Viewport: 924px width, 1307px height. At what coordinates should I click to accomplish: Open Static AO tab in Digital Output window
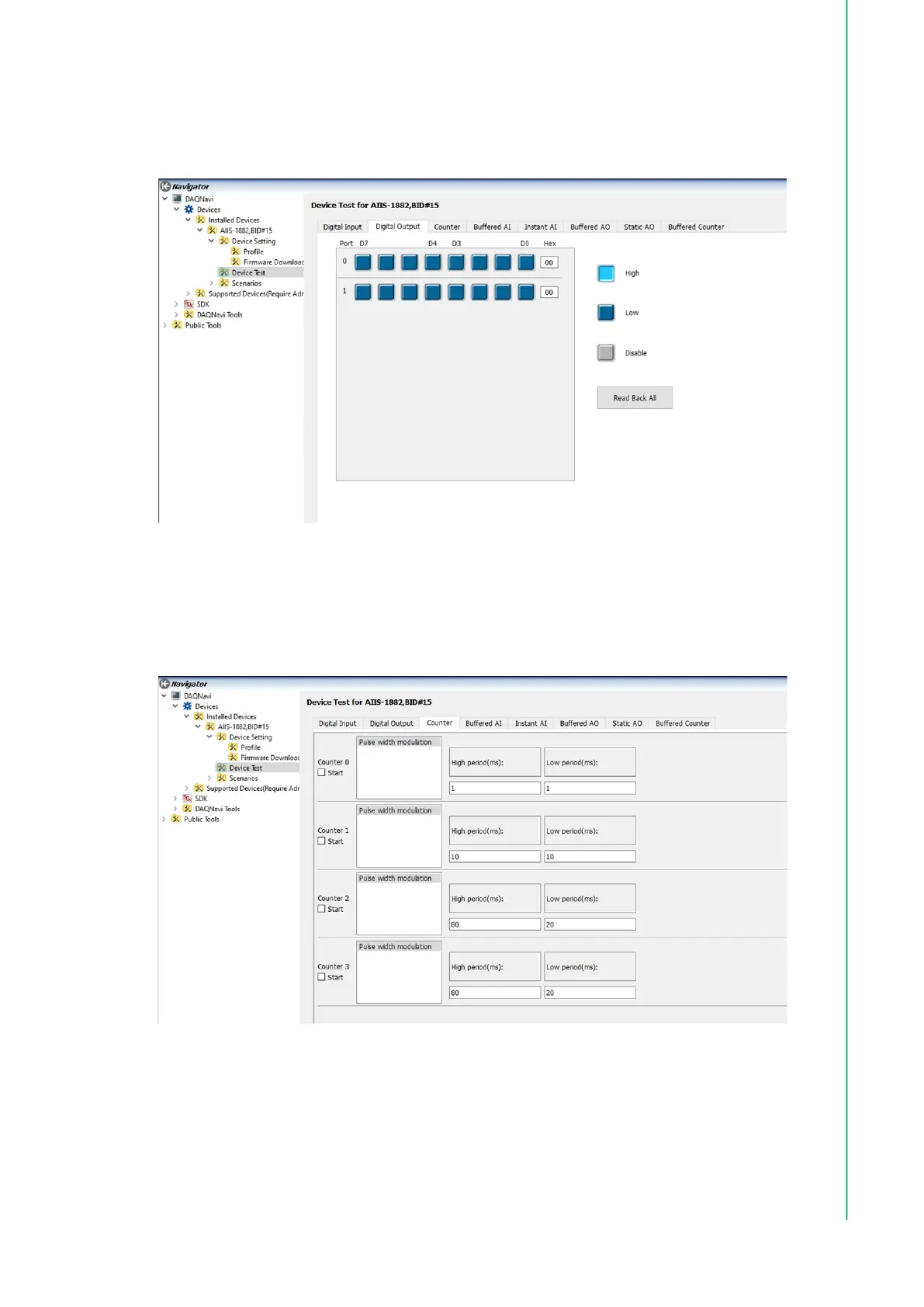coord(638,227)
